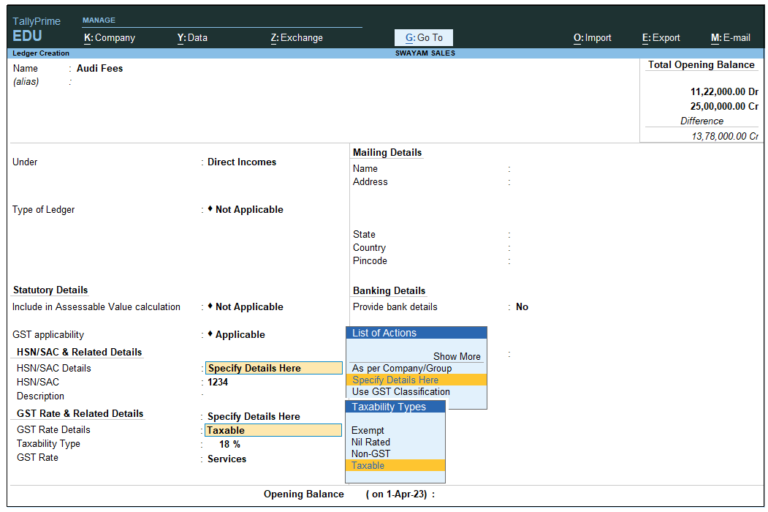Click the Mailing Details Name label
This screenshot has height=512, width=768.
coord(365,169)
